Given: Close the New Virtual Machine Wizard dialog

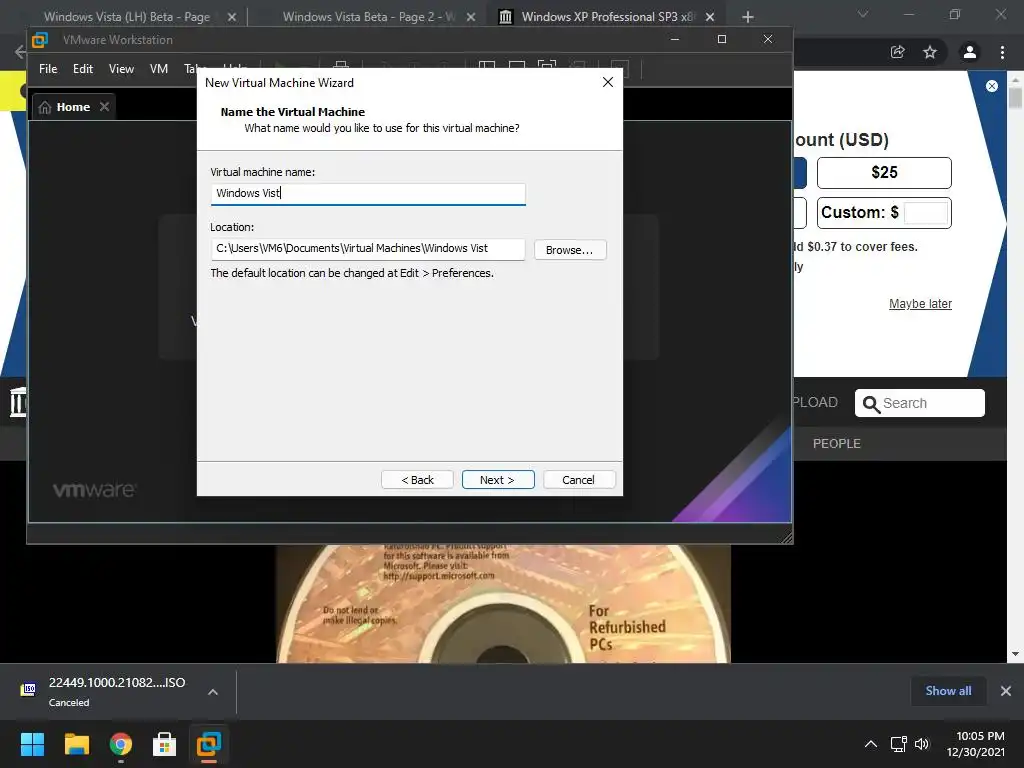Looking at the screenshot, I should click(607, 82).
